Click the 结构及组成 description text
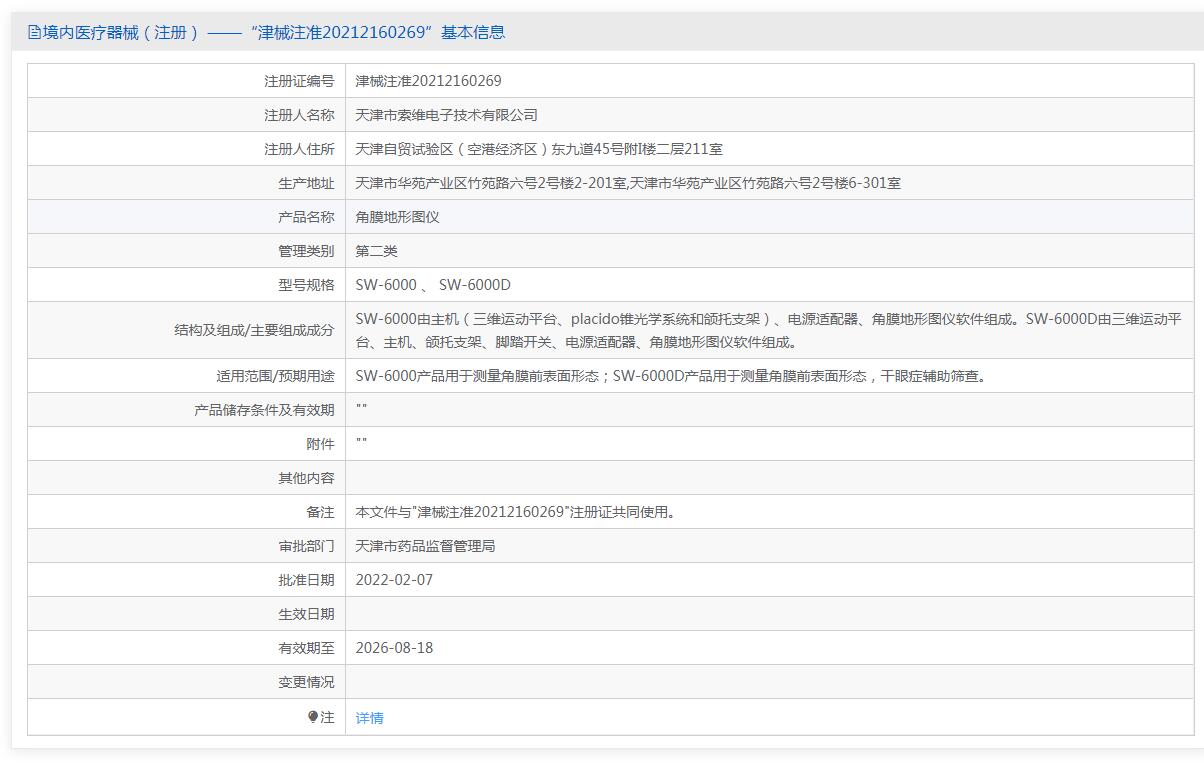The height and width of the screenshot is (766, 1204). coord(768,330)
